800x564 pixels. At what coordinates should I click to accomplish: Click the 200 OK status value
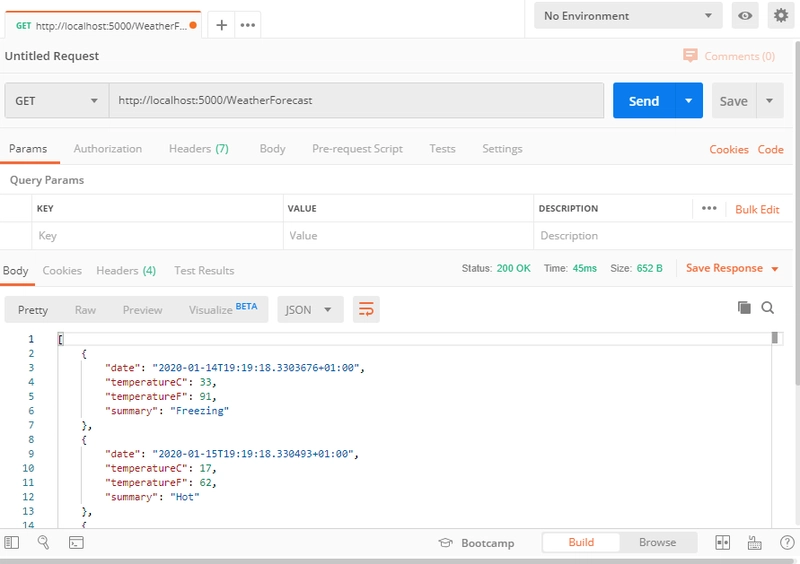(513, 268)
